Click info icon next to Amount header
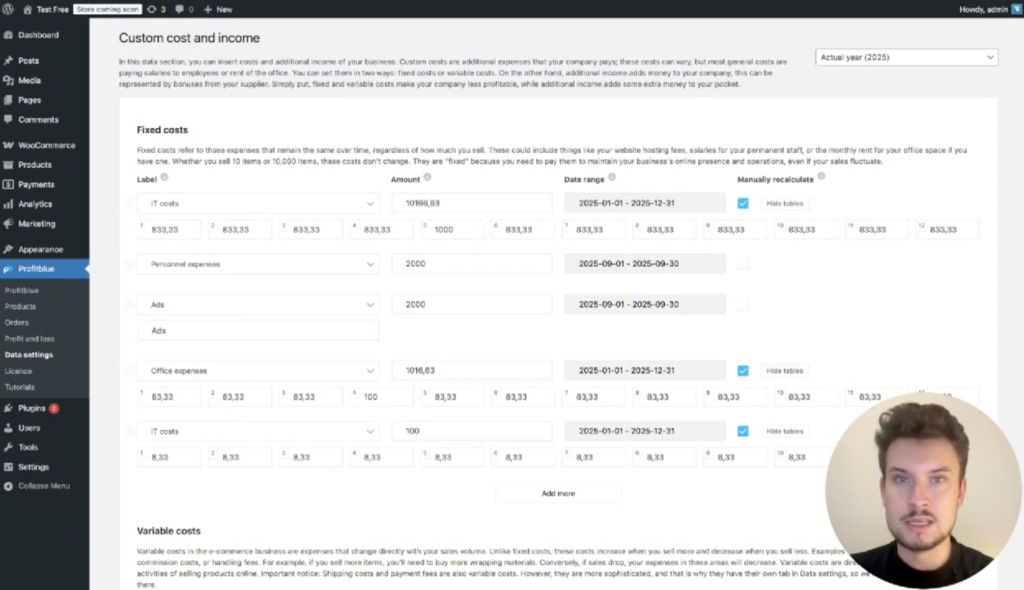This screenshot has width=1024, height=590. (x=427, y=178)
